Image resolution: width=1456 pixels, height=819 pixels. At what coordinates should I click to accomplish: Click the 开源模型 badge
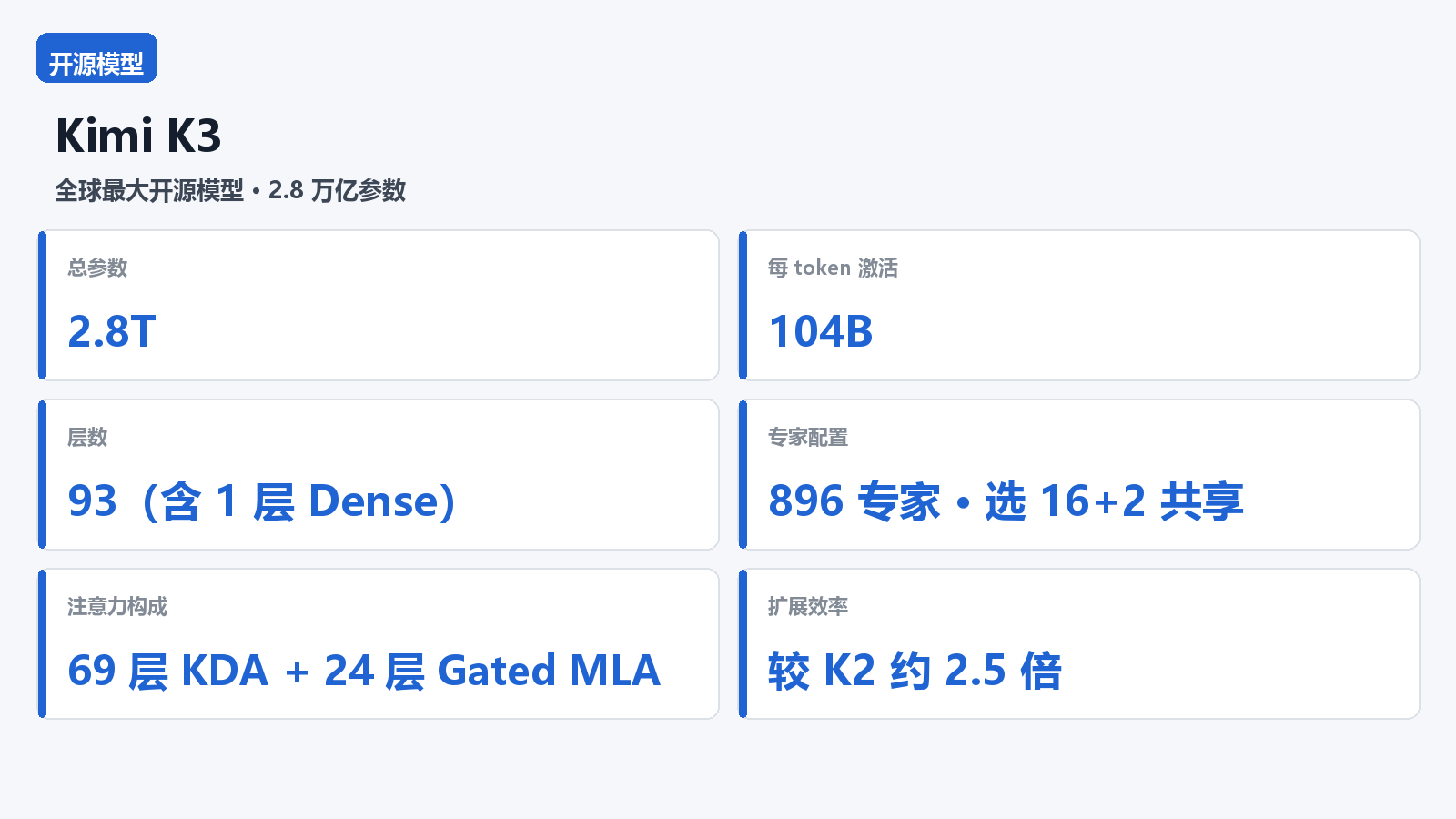(96, 58)
